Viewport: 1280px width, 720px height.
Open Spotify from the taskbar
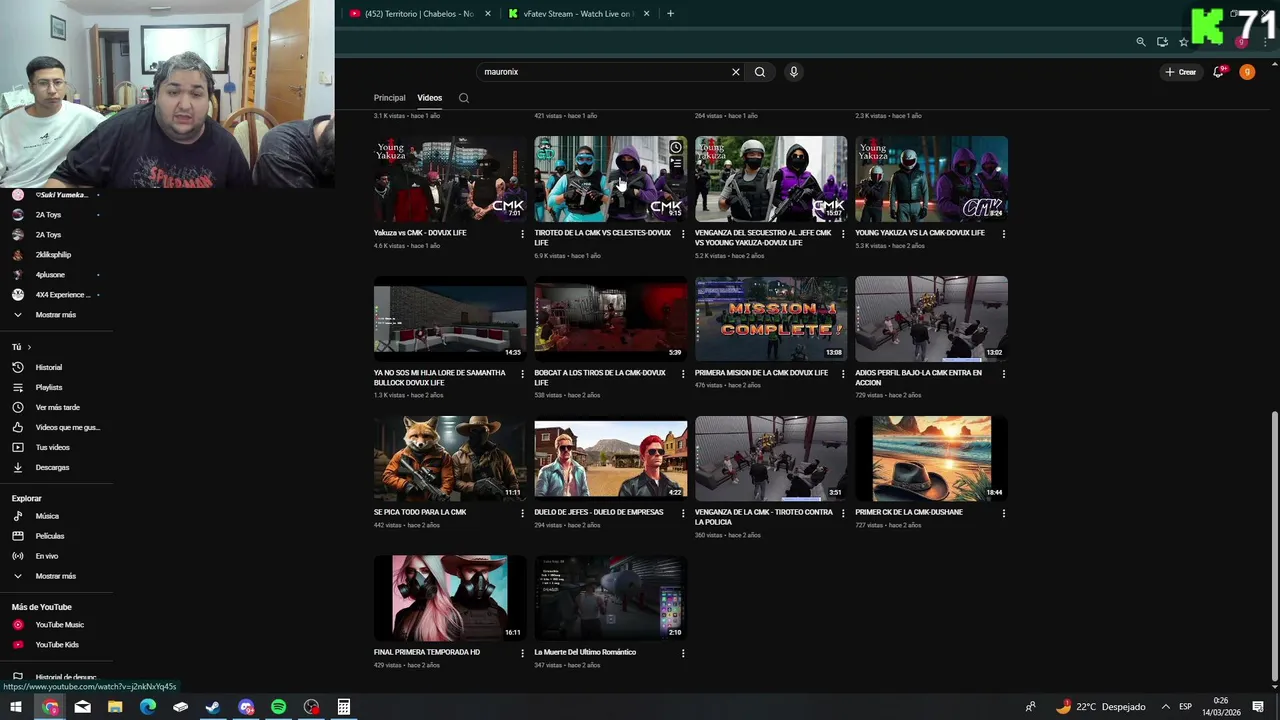point(278,707)
